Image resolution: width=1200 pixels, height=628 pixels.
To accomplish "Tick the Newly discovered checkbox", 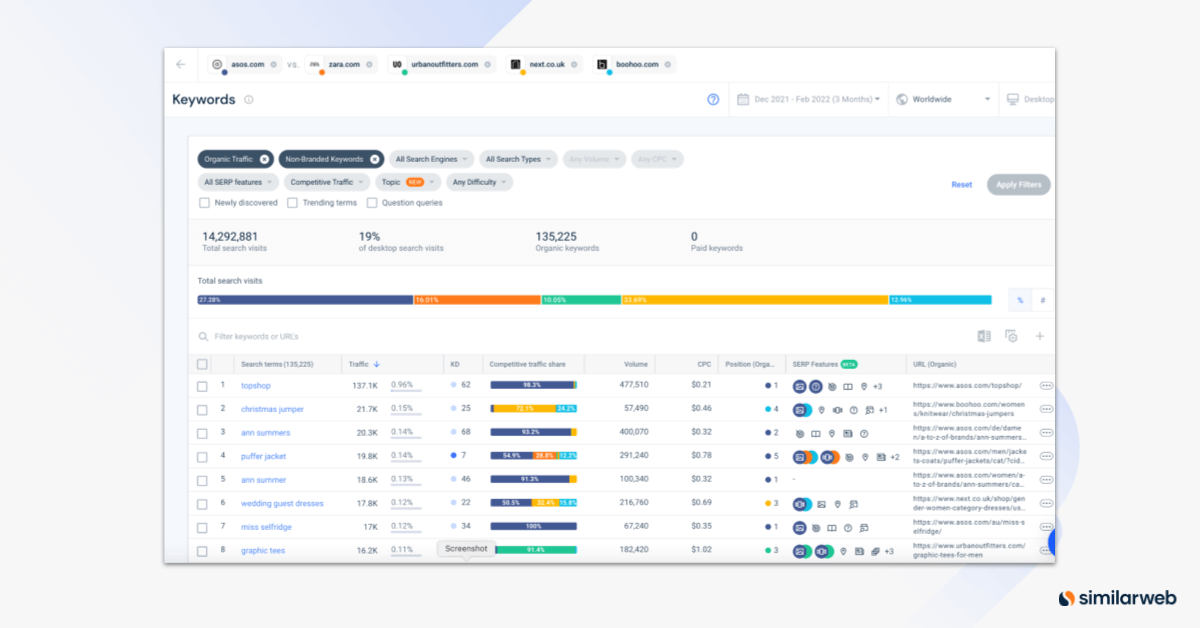I will tap(204, 203).
